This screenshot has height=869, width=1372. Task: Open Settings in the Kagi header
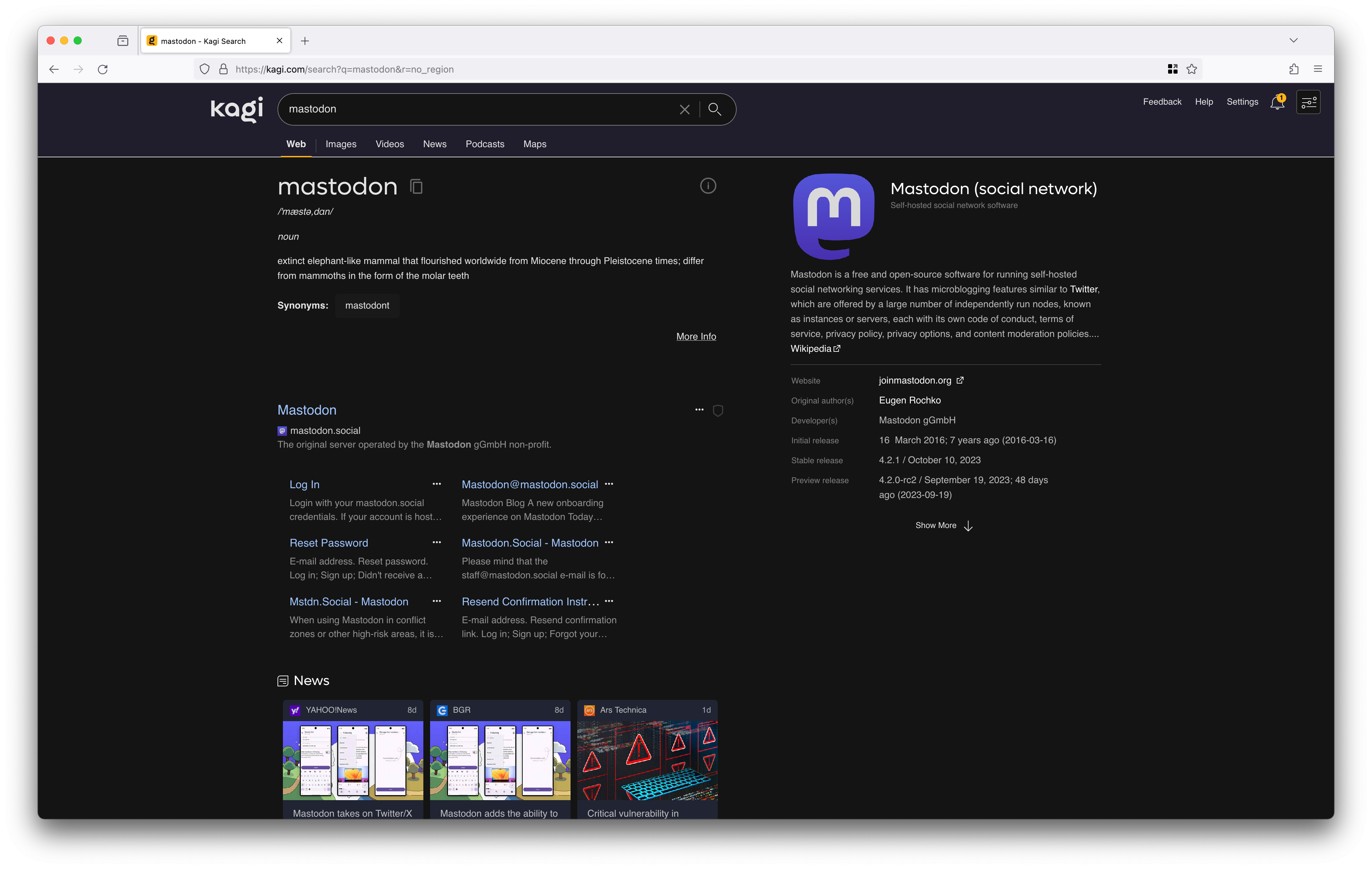(x=1242, y=102)
